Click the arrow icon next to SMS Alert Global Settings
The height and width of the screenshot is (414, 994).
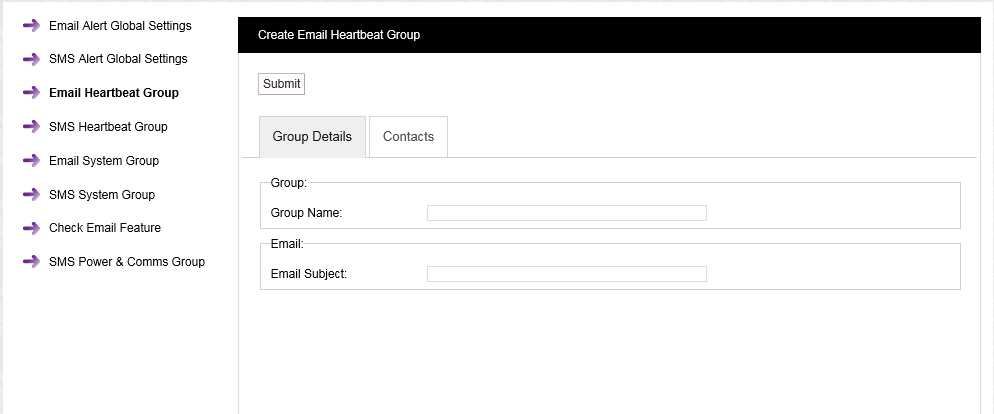pos(31,59)
